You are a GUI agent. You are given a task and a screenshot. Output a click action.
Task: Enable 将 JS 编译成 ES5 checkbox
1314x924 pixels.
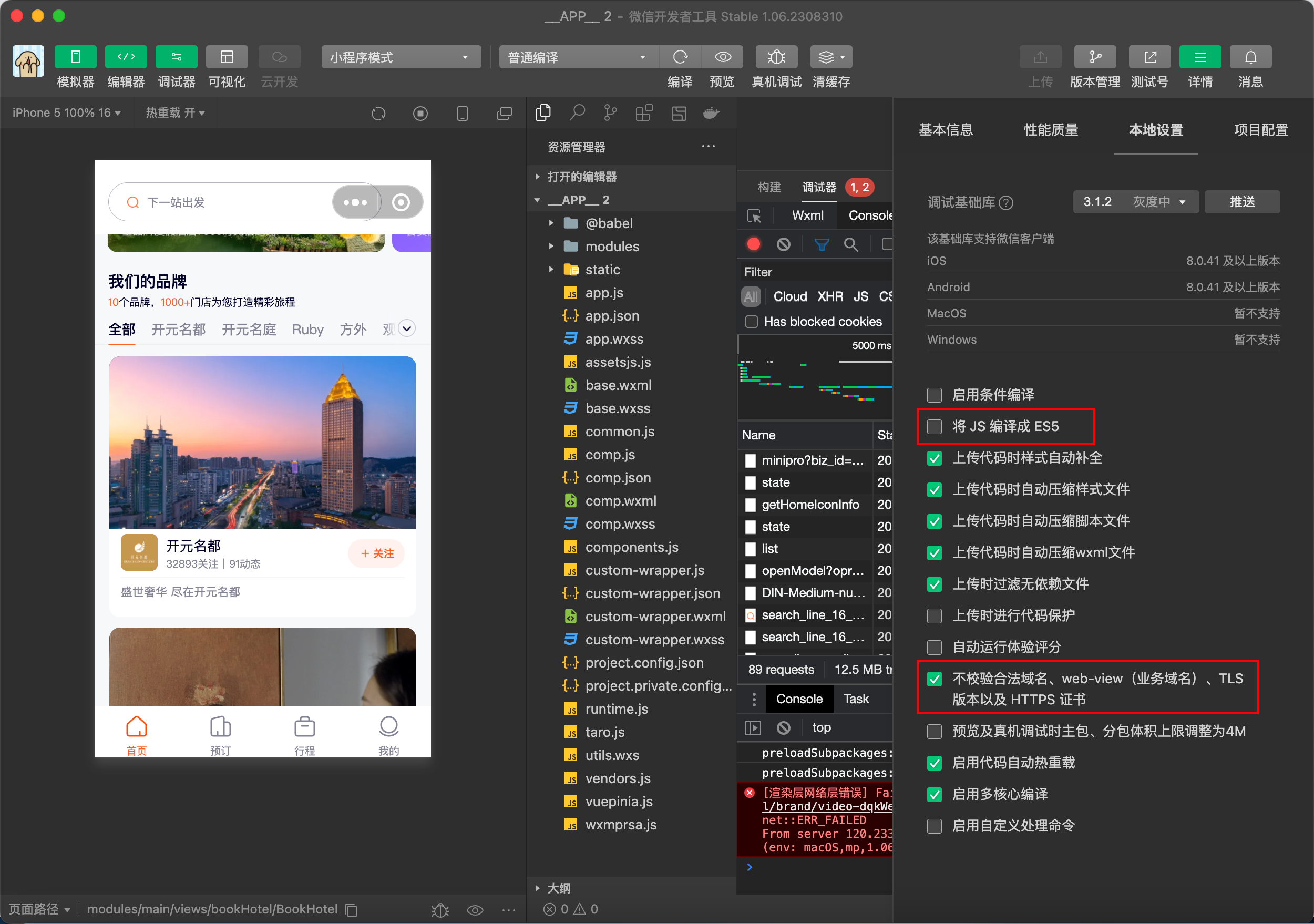tap(934, 426)
